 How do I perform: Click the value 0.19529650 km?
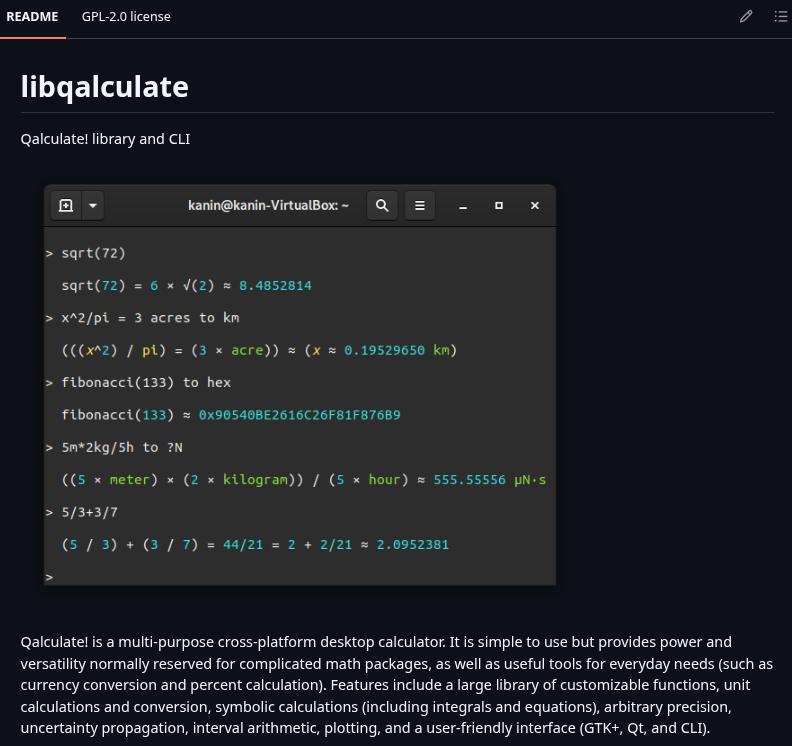pos(397,350)
